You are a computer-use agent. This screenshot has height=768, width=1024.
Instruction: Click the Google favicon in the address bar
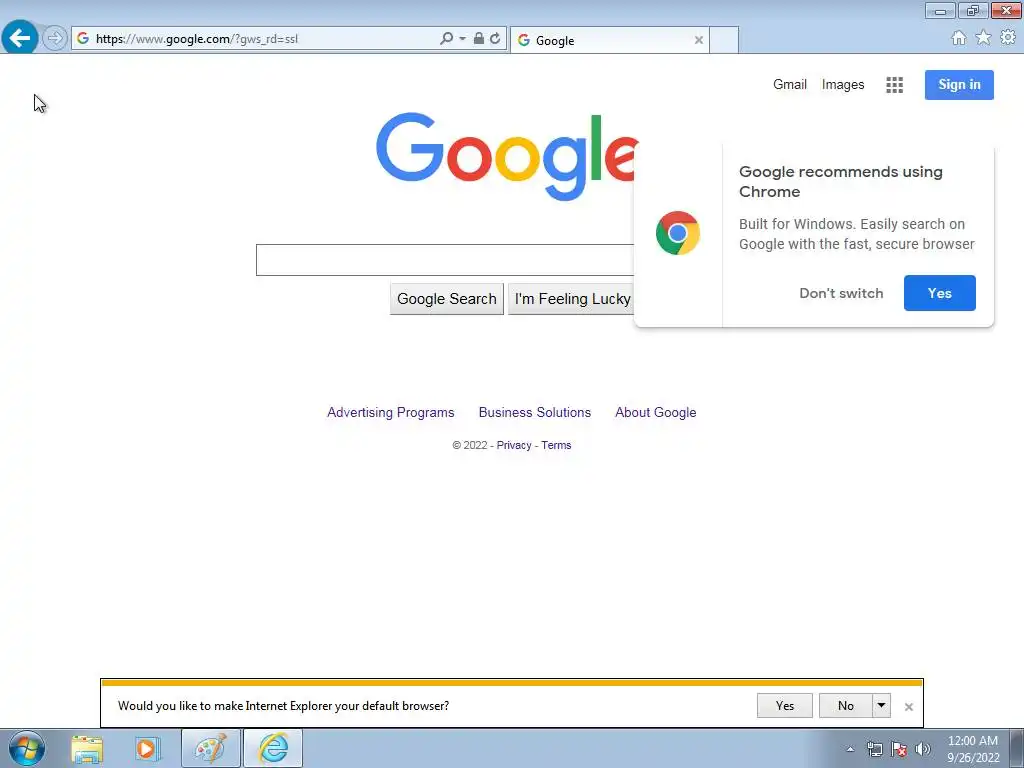point(83,39)
